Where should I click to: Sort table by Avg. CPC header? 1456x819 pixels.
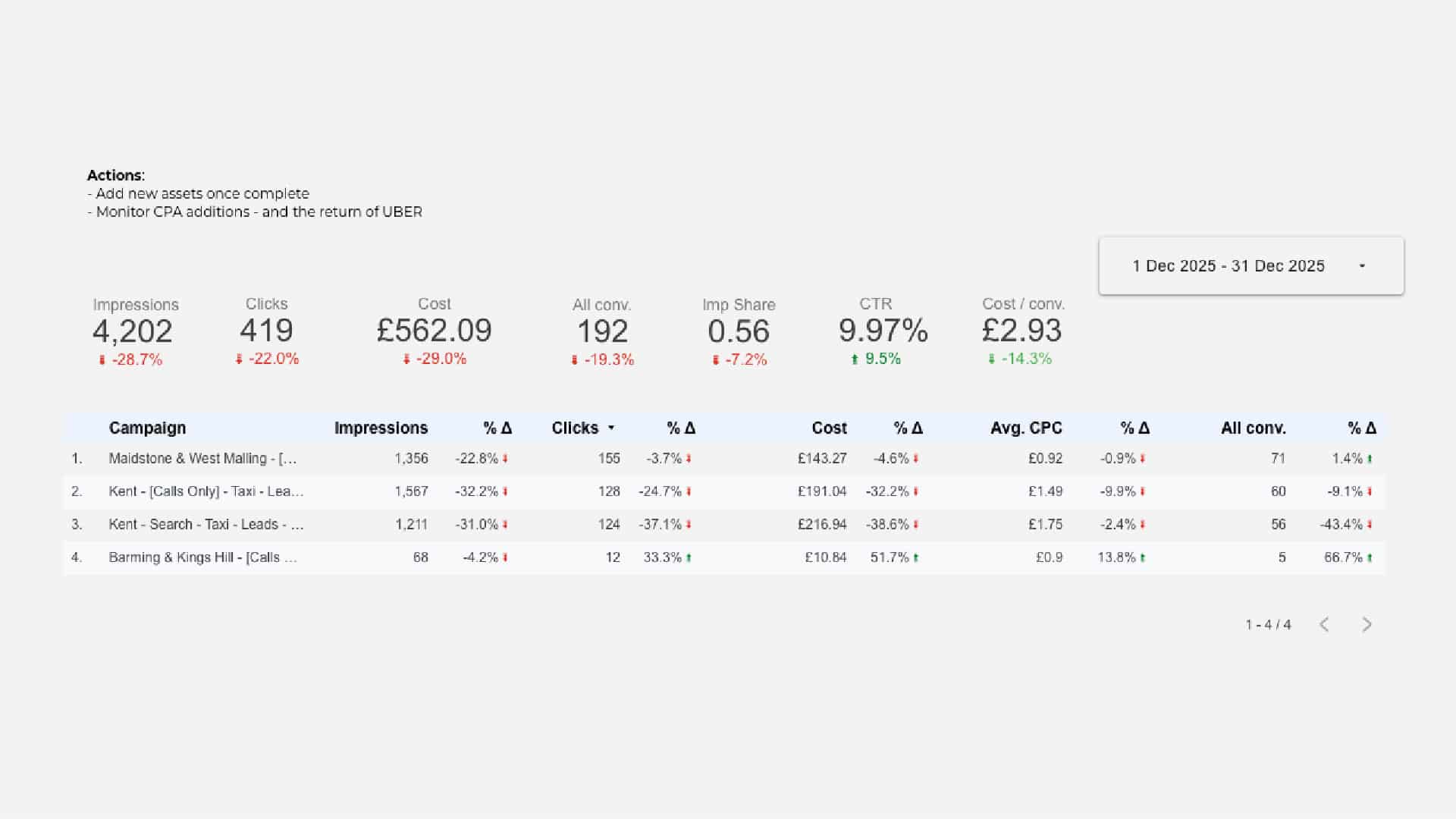1026,428
